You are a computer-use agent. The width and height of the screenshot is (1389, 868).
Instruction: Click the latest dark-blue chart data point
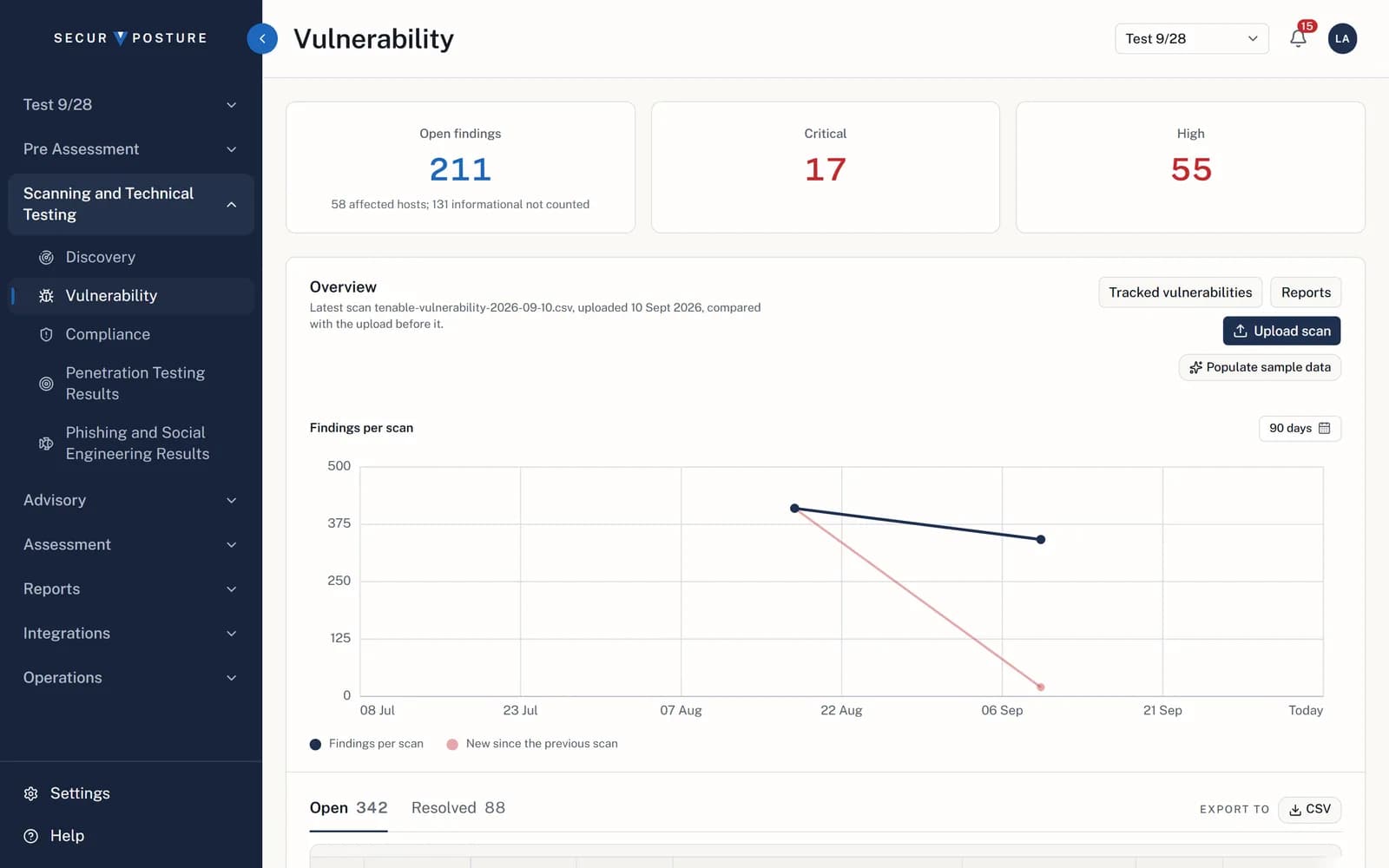1041,540
